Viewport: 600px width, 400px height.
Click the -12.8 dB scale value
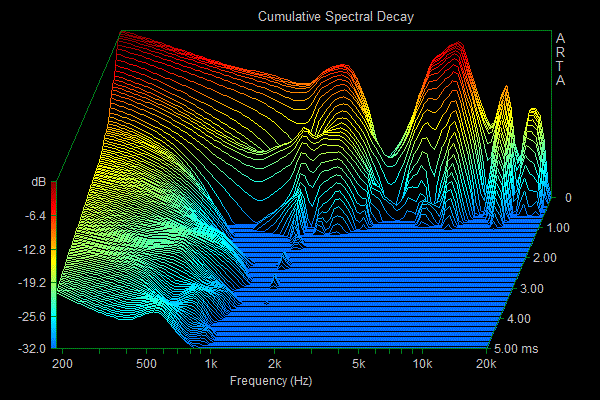[32, 250]
